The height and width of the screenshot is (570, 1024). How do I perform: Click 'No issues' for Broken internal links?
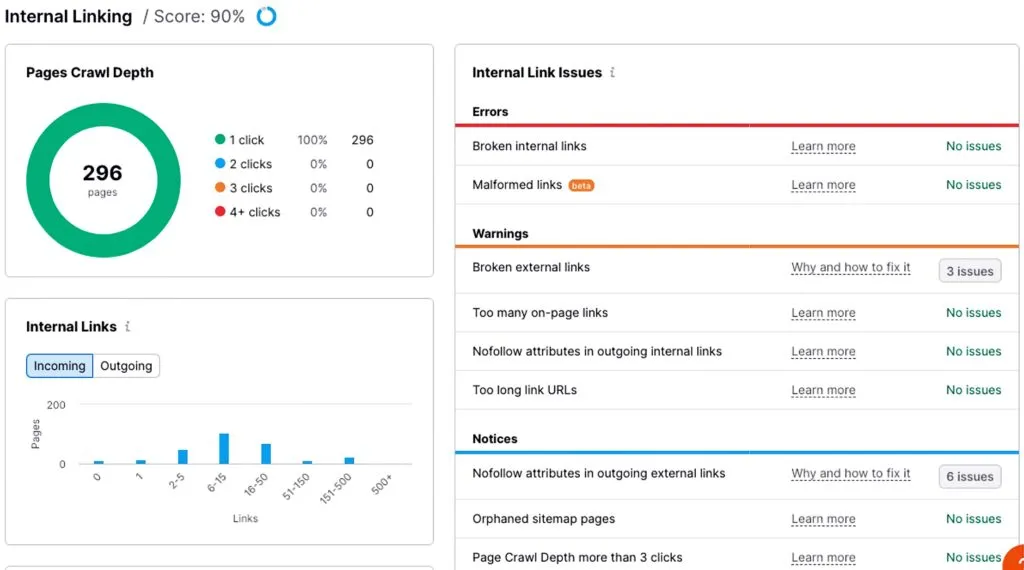pos(973,146)
